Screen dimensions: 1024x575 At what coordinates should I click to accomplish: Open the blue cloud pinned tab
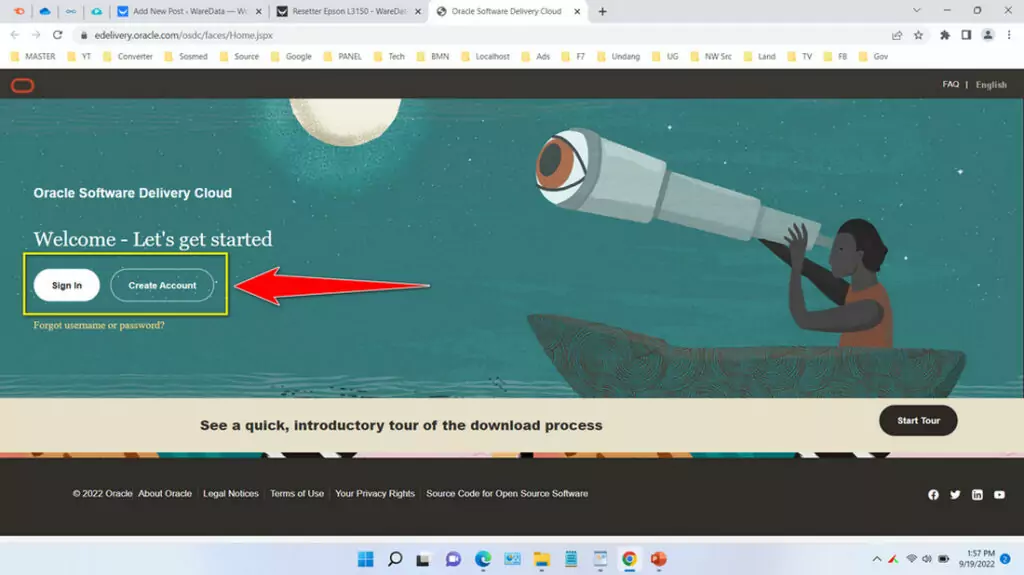tap(44, 11)
